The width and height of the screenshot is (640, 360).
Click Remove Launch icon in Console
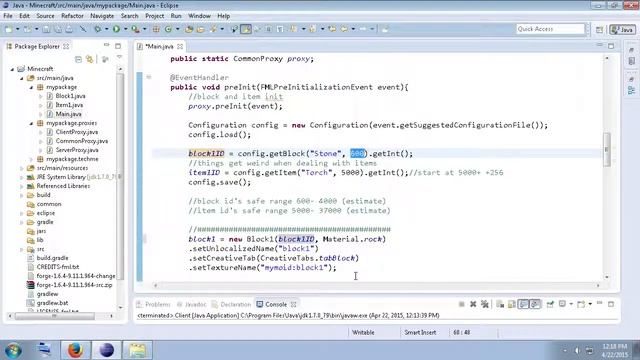[473, 304]
